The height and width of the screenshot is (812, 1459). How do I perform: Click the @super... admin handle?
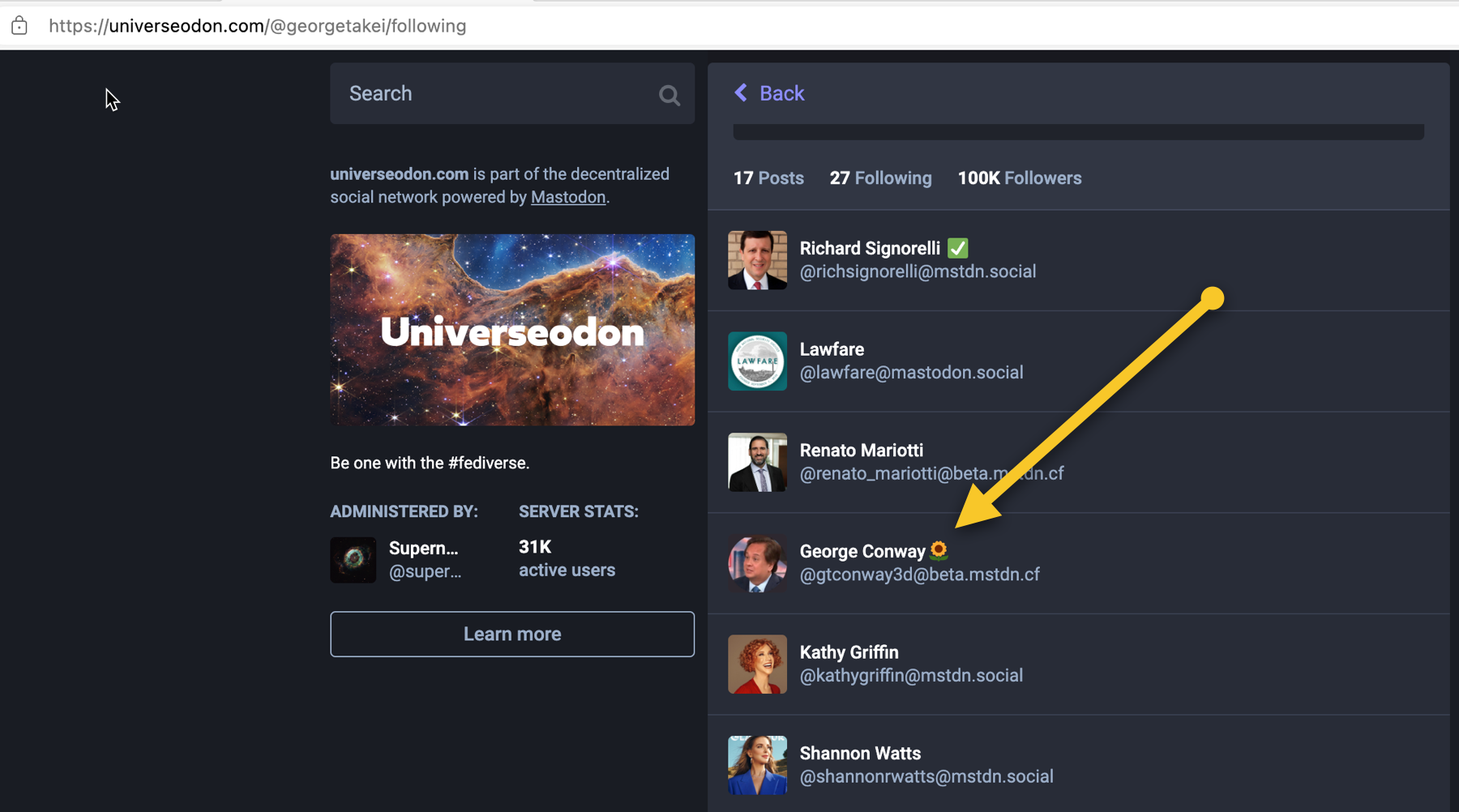[425, 571]
